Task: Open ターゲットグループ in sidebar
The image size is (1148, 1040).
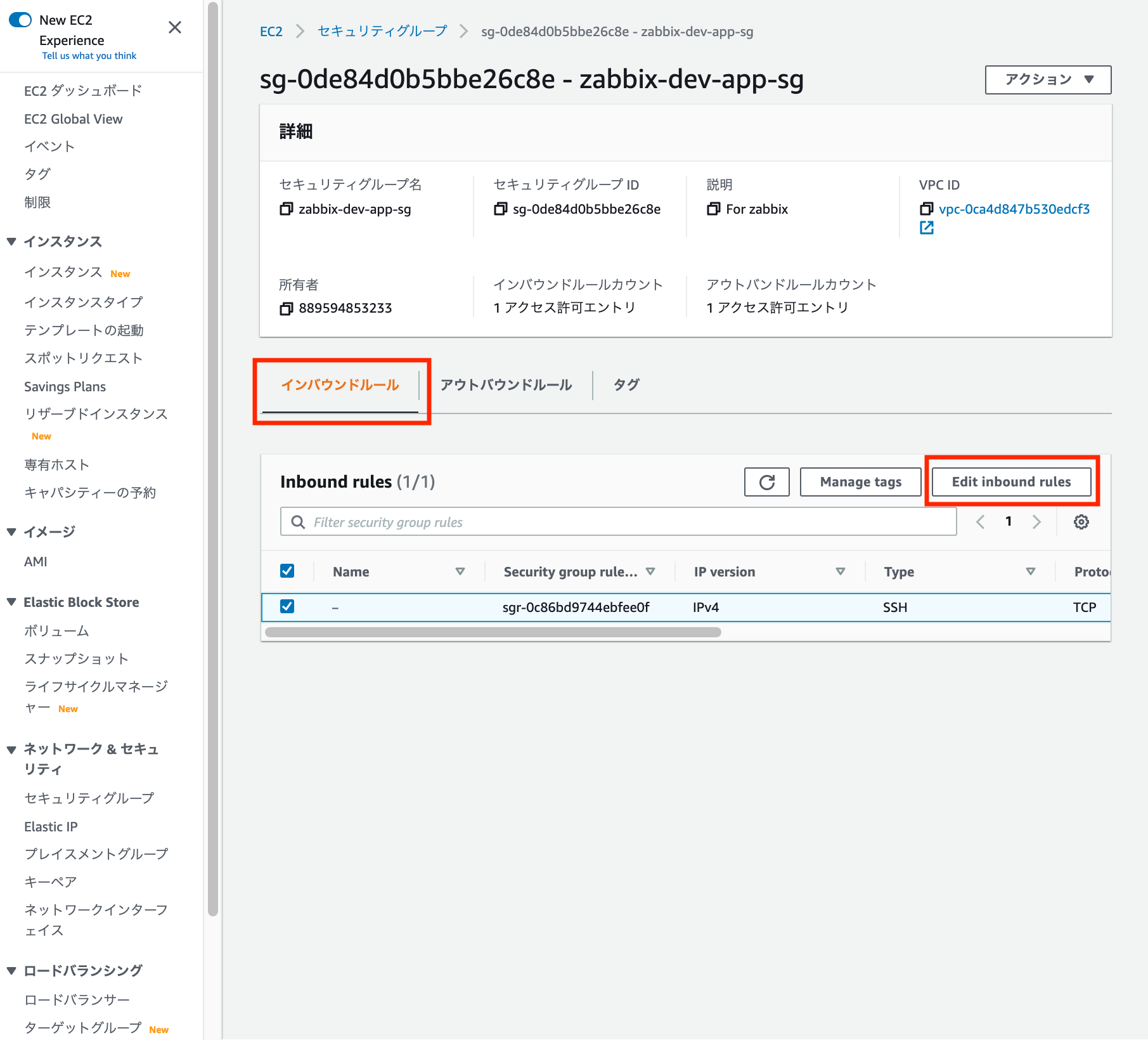Action: click(x=83, y=1028)
